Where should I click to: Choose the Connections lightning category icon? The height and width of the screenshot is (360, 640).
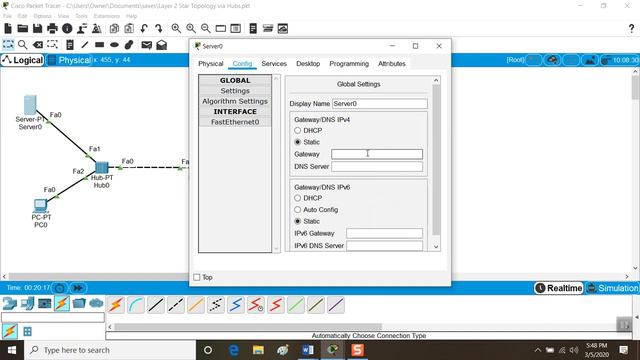62,304
